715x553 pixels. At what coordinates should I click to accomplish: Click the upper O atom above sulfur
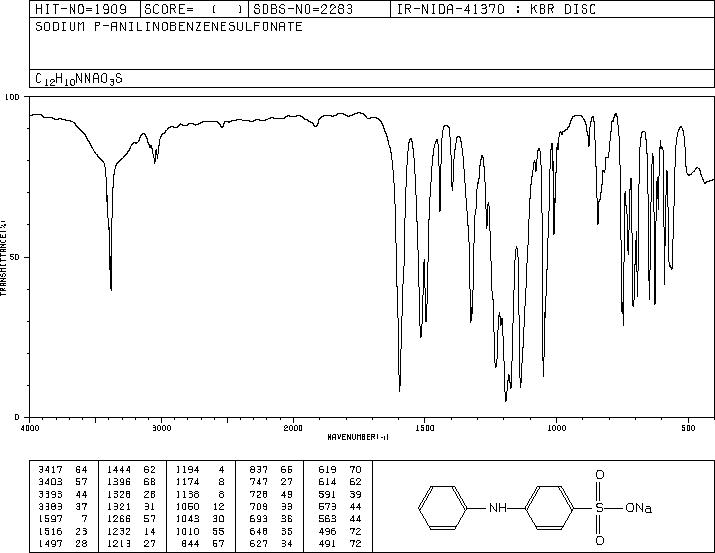(x=600, y=475)
